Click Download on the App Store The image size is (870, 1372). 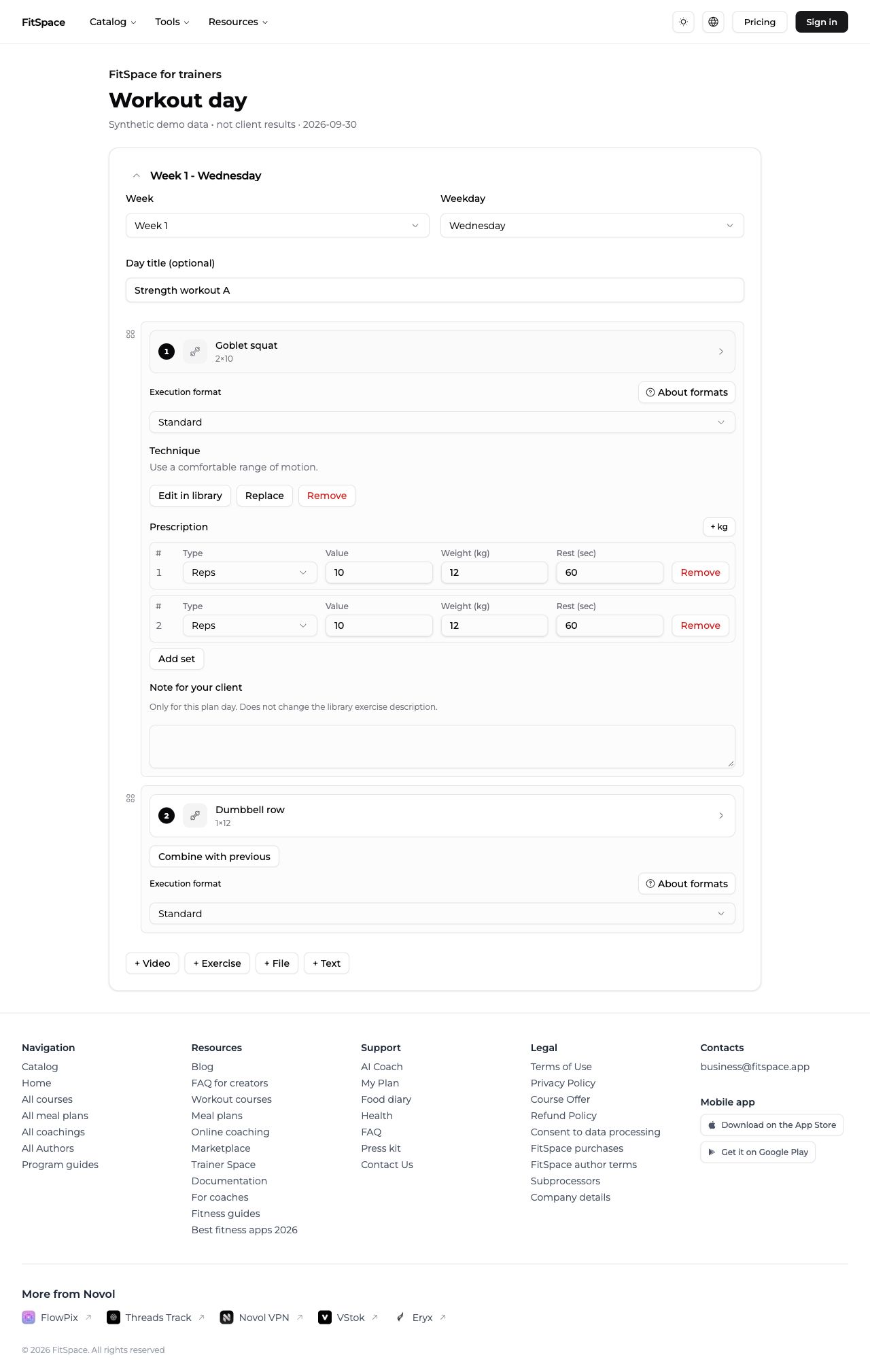click(772, 1125)
